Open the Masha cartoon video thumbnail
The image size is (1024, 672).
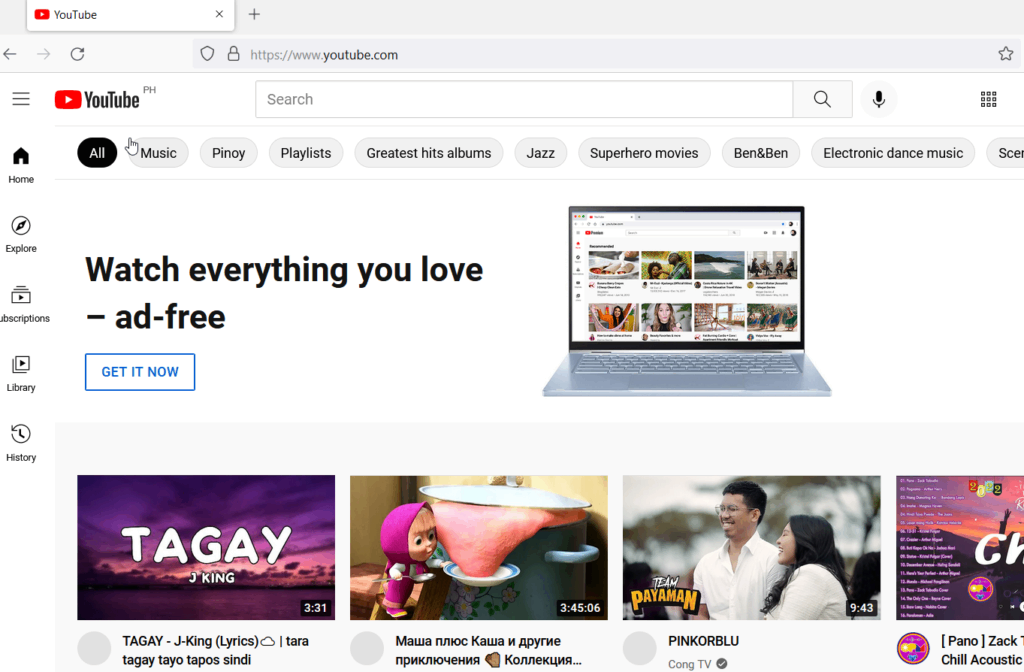coord(479,547)
